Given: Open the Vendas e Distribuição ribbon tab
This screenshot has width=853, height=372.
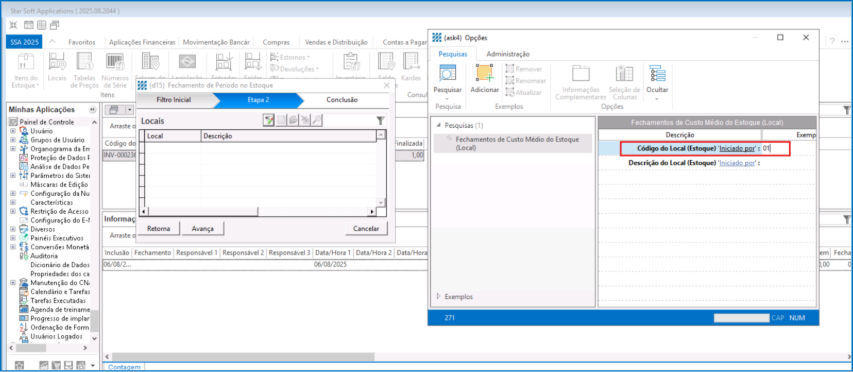Looking at the screenshot, I should 336,42.
